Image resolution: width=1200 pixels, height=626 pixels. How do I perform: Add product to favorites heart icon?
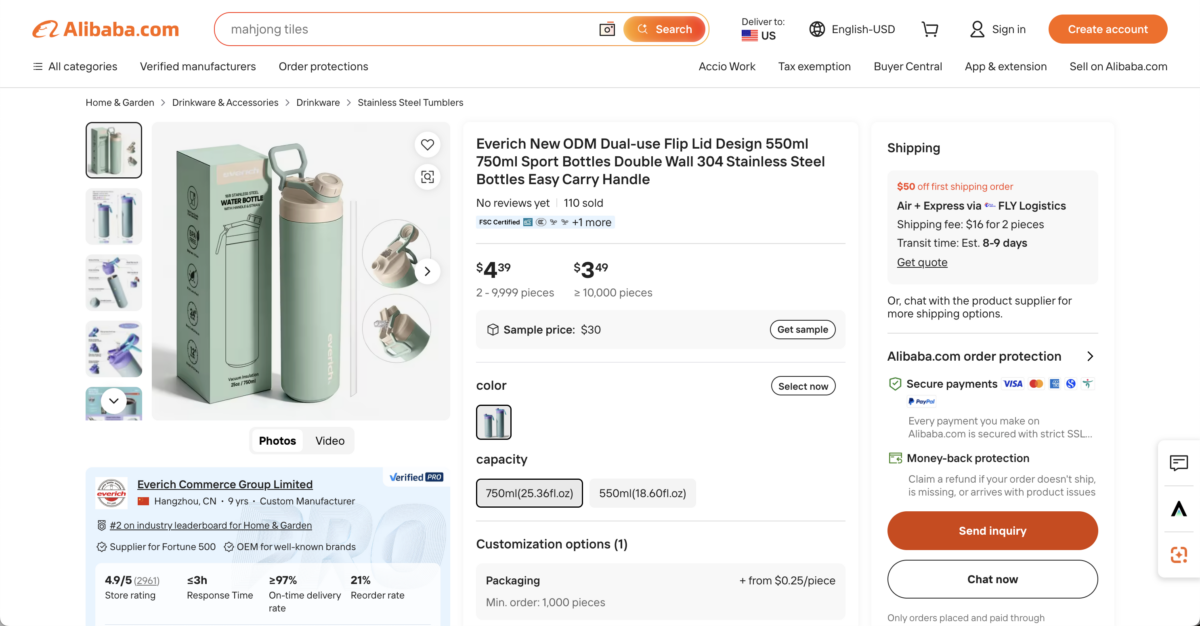(427, 145)
